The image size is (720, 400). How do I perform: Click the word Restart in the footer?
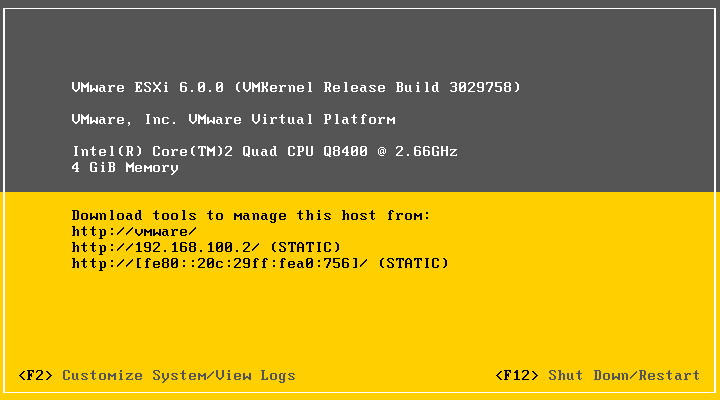click(x=669, y=375)
